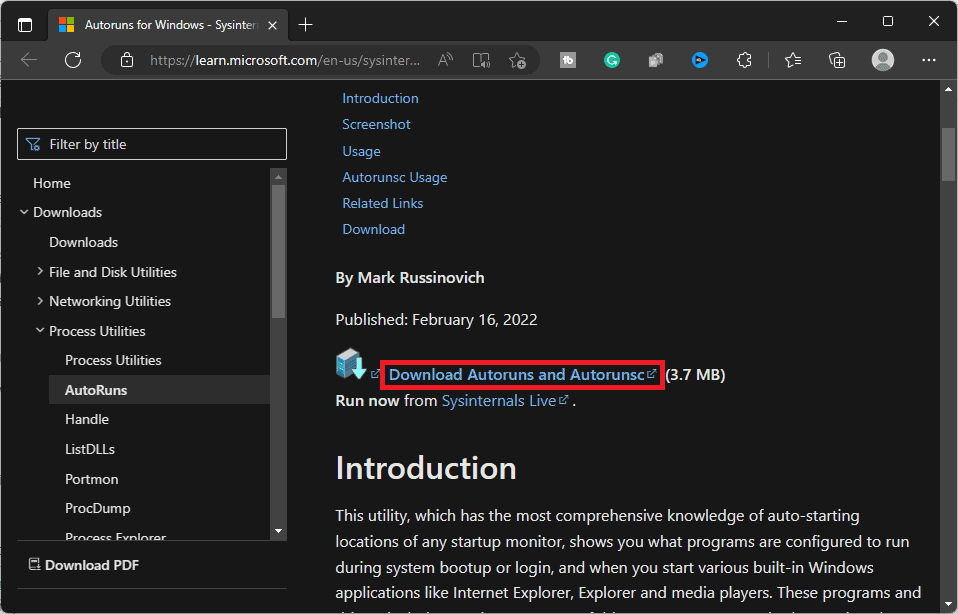This screenshot has width=958, height=614.
Task: Expand File and Disk Utilities node
Action: click(40, 272)
